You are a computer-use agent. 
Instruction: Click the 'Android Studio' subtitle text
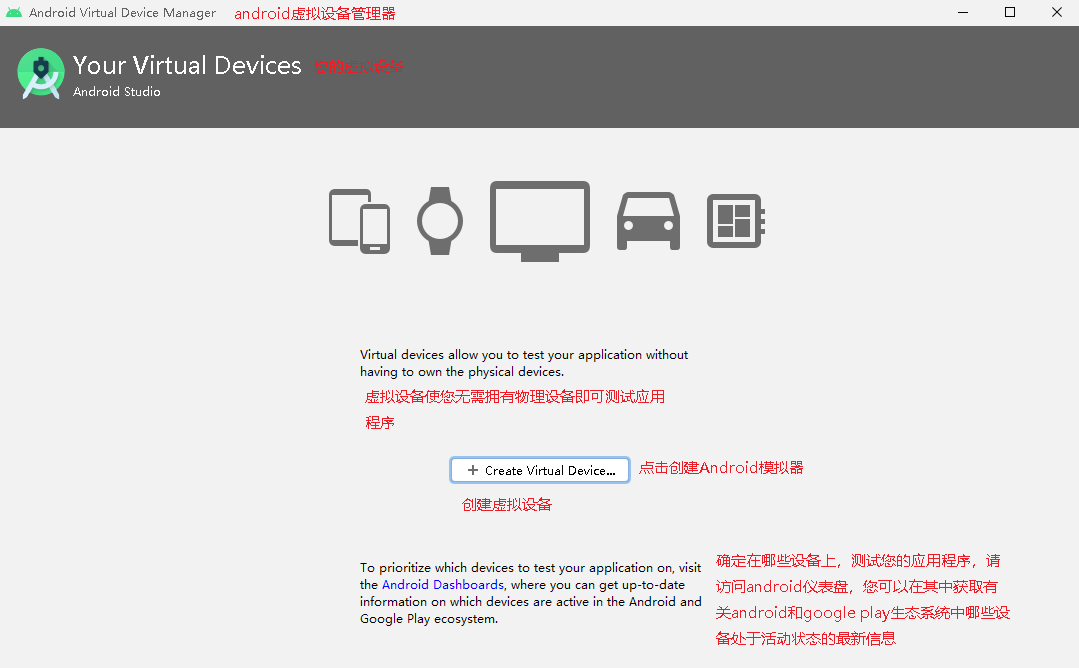pos(116,91)
